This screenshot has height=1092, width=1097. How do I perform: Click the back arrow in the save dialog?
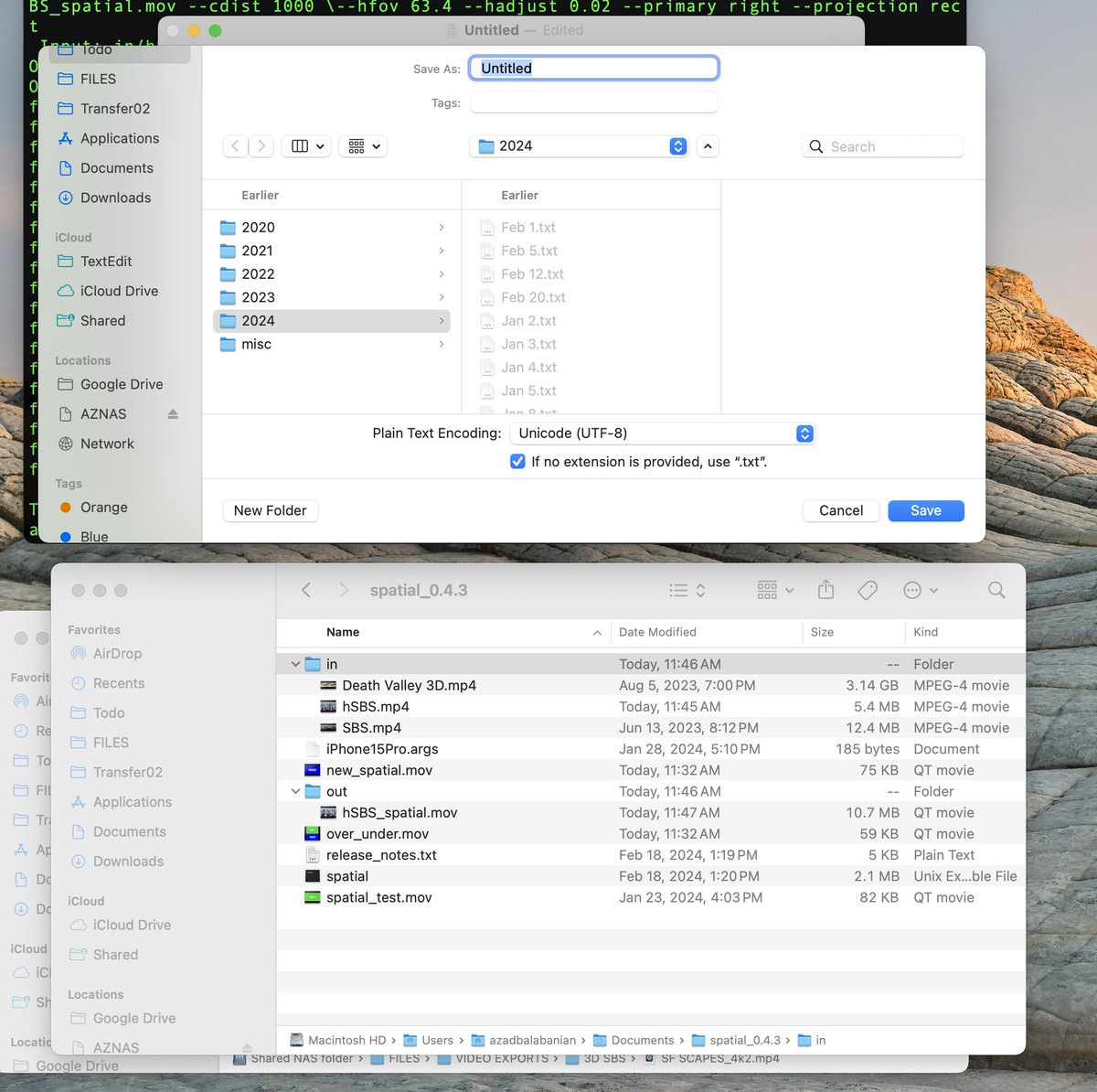pos(236,146)
